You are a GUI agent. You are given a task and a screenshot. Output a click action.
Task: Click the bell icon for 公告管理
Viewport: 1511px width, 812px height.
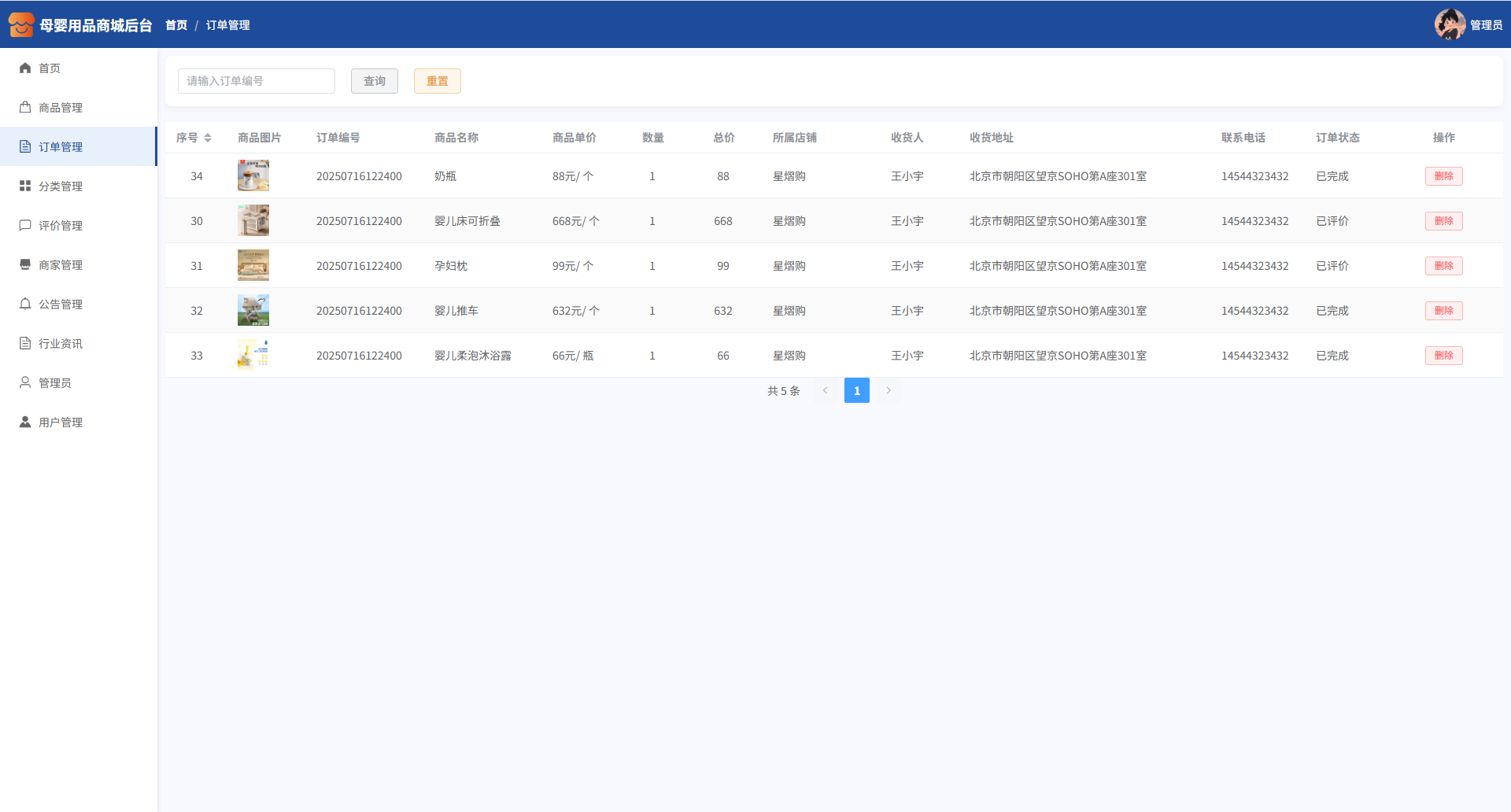[25, 304]
